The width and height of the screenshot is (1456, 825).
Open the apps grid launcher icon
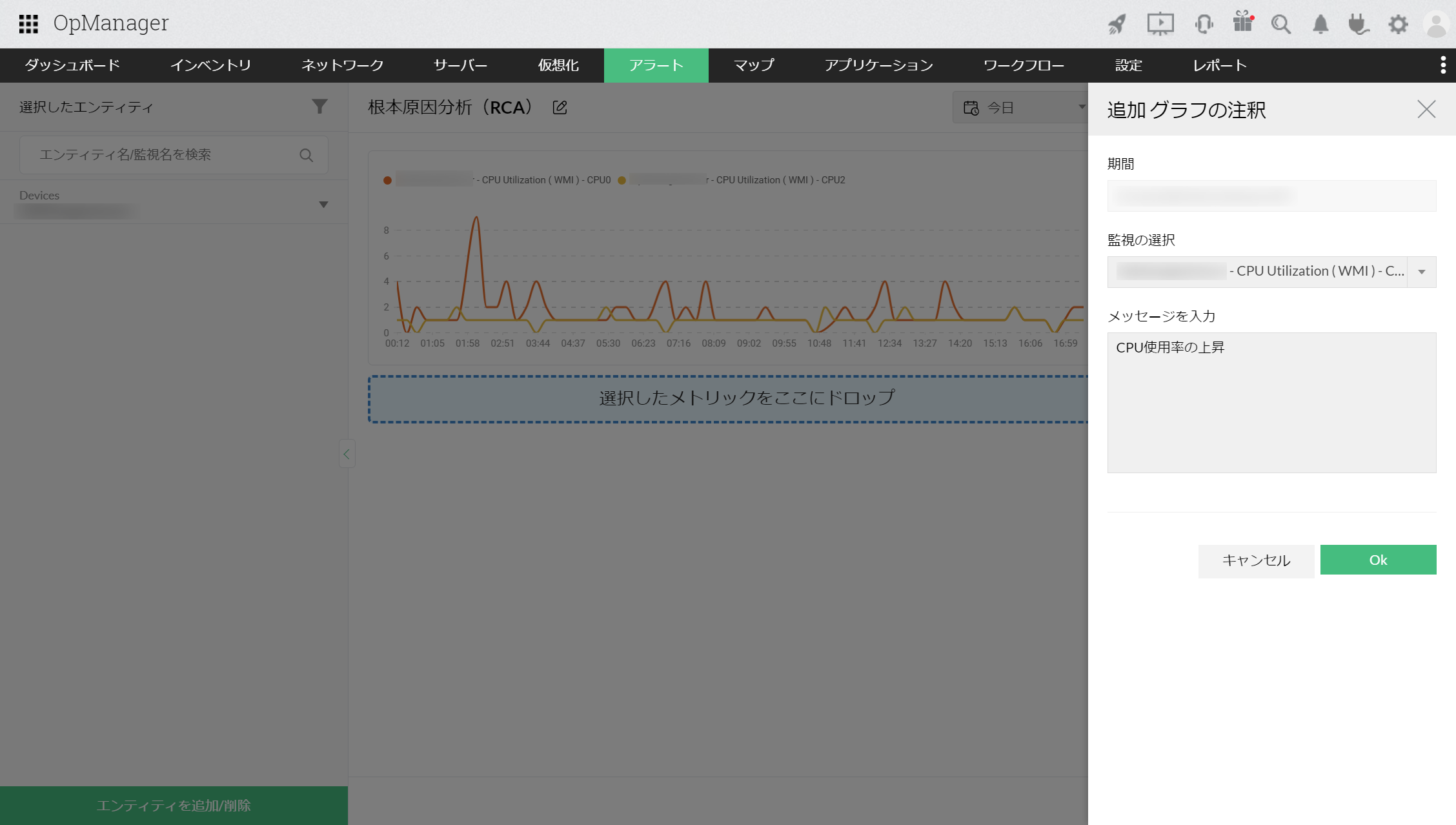pyautogui.click(x=28, y=24)
